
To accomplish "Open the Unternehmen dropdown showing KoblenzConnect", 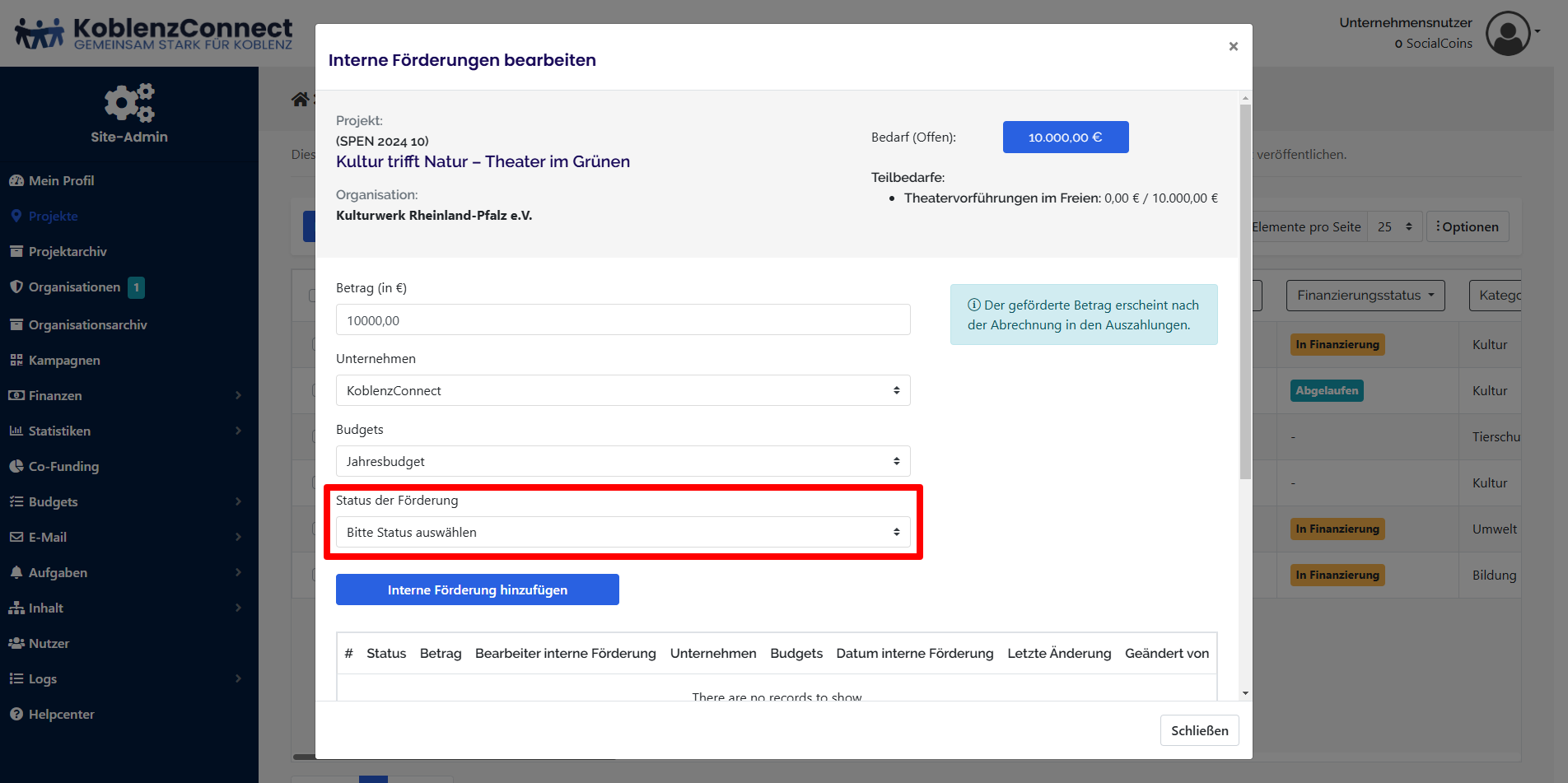I will tap(623, 390).
